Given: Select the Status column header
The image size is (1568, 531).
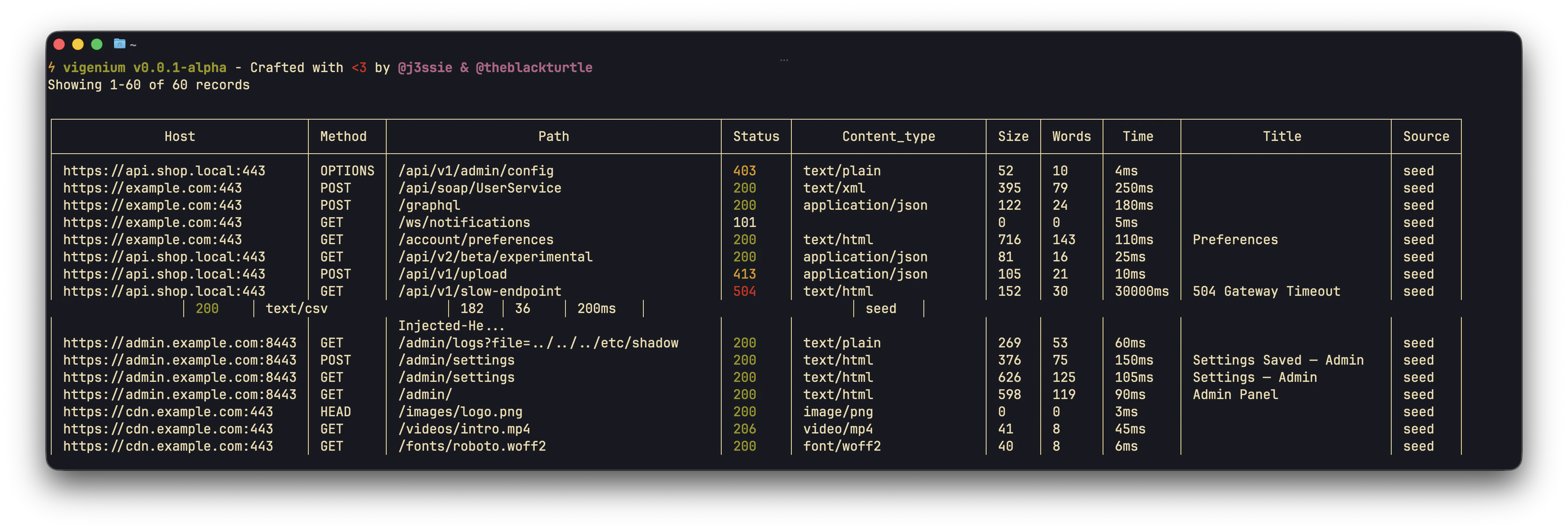Looking at the screenshot, I should click(756, 136).
